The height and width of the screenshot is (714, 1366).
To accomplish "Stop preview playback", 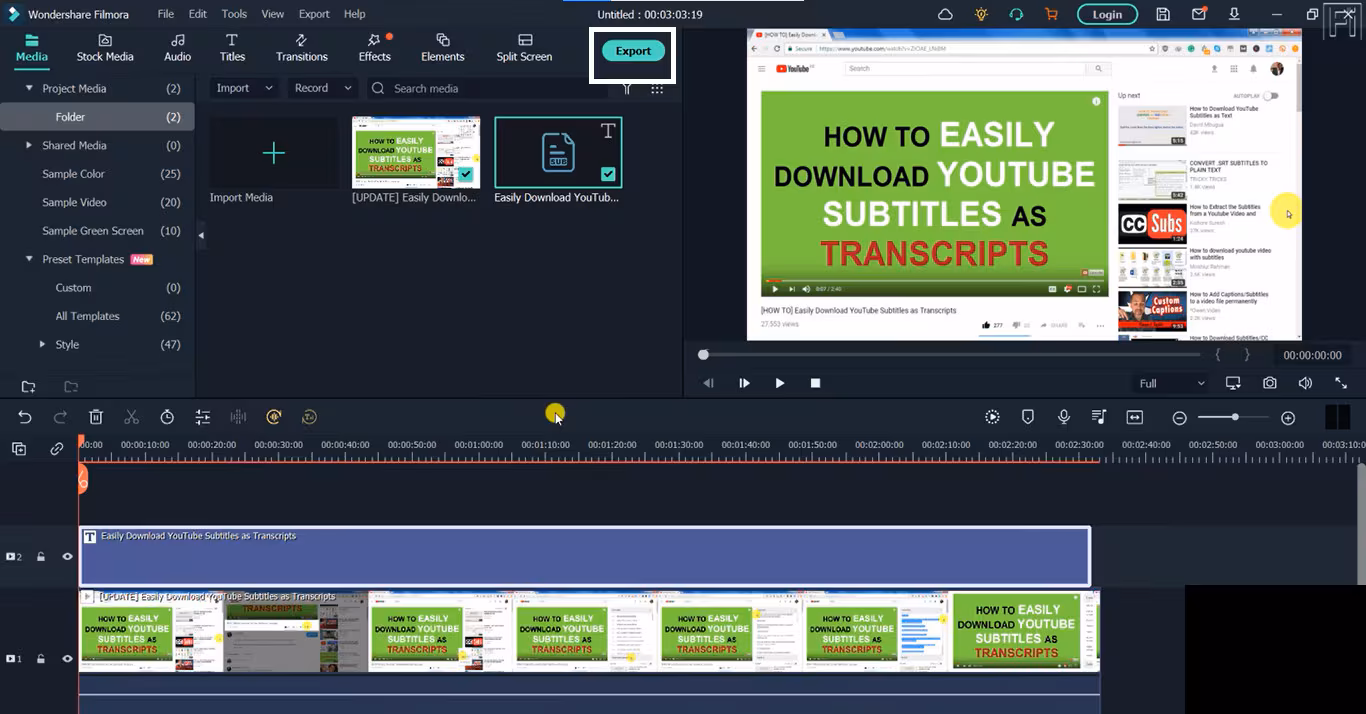I will pyautogui.click(x=815, y=383).
